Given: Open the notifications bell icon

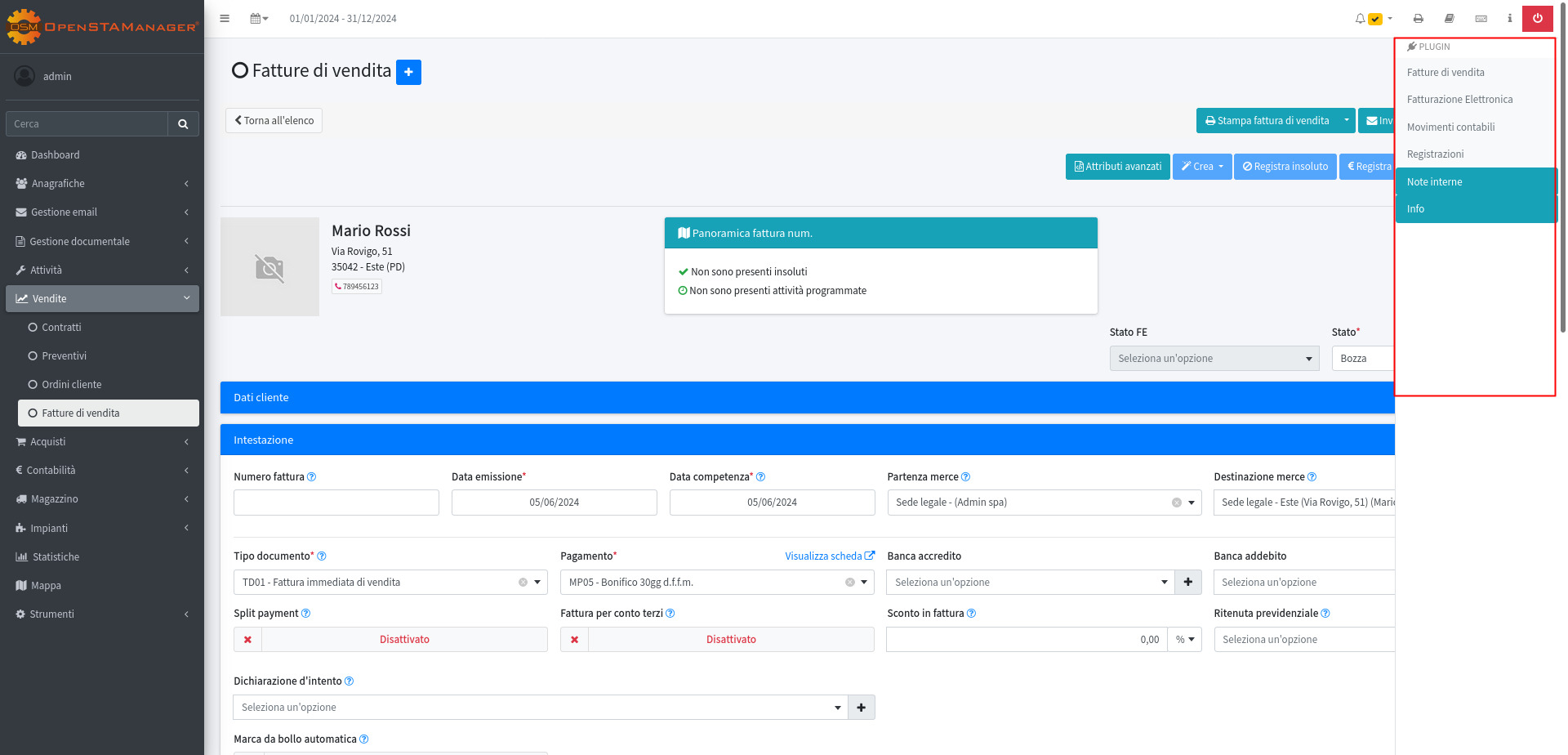Looking at the screenshot, I should pos(1360,19).
